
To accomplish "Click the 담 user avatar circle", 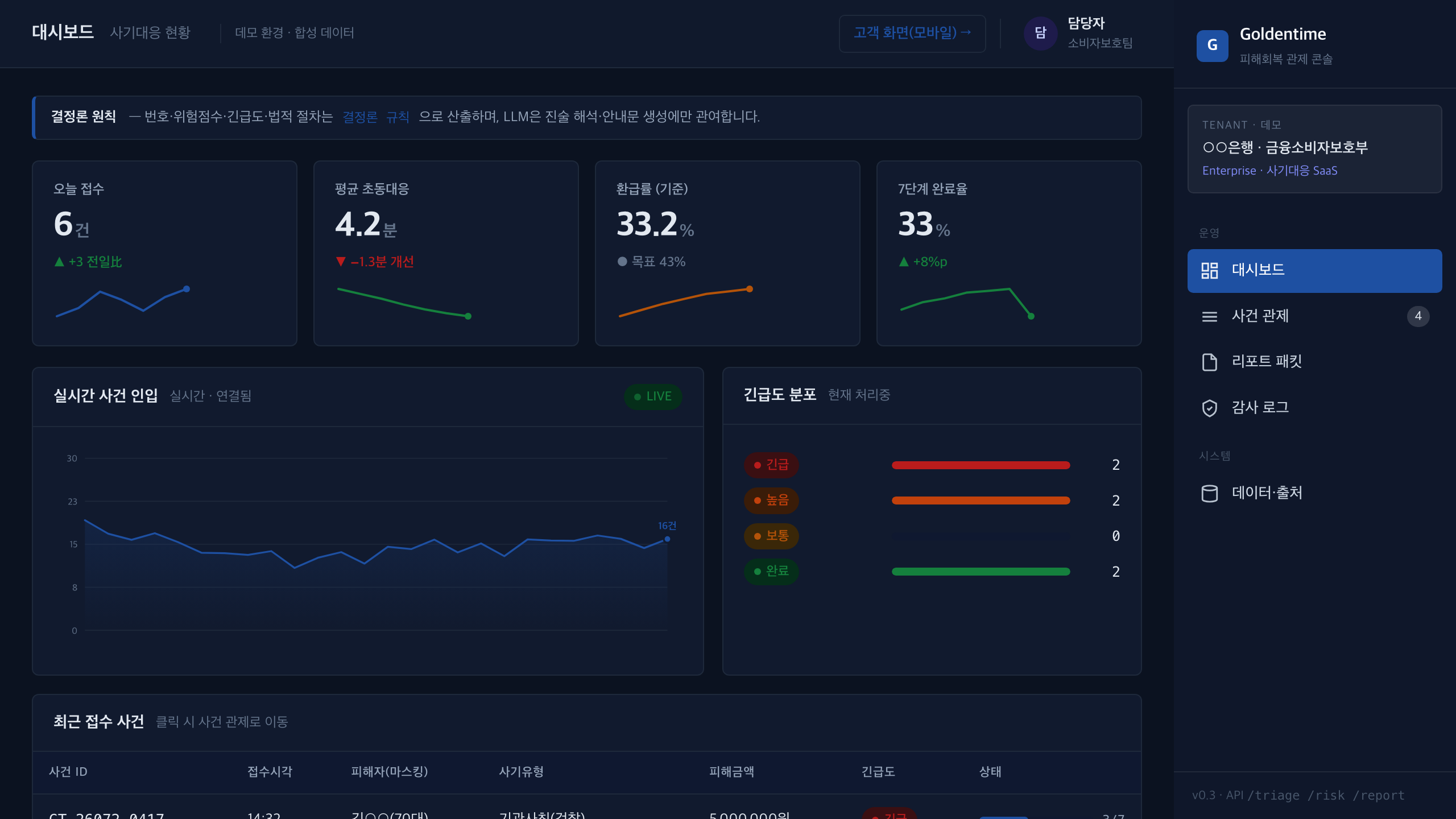I will (x=1040, y=33).
